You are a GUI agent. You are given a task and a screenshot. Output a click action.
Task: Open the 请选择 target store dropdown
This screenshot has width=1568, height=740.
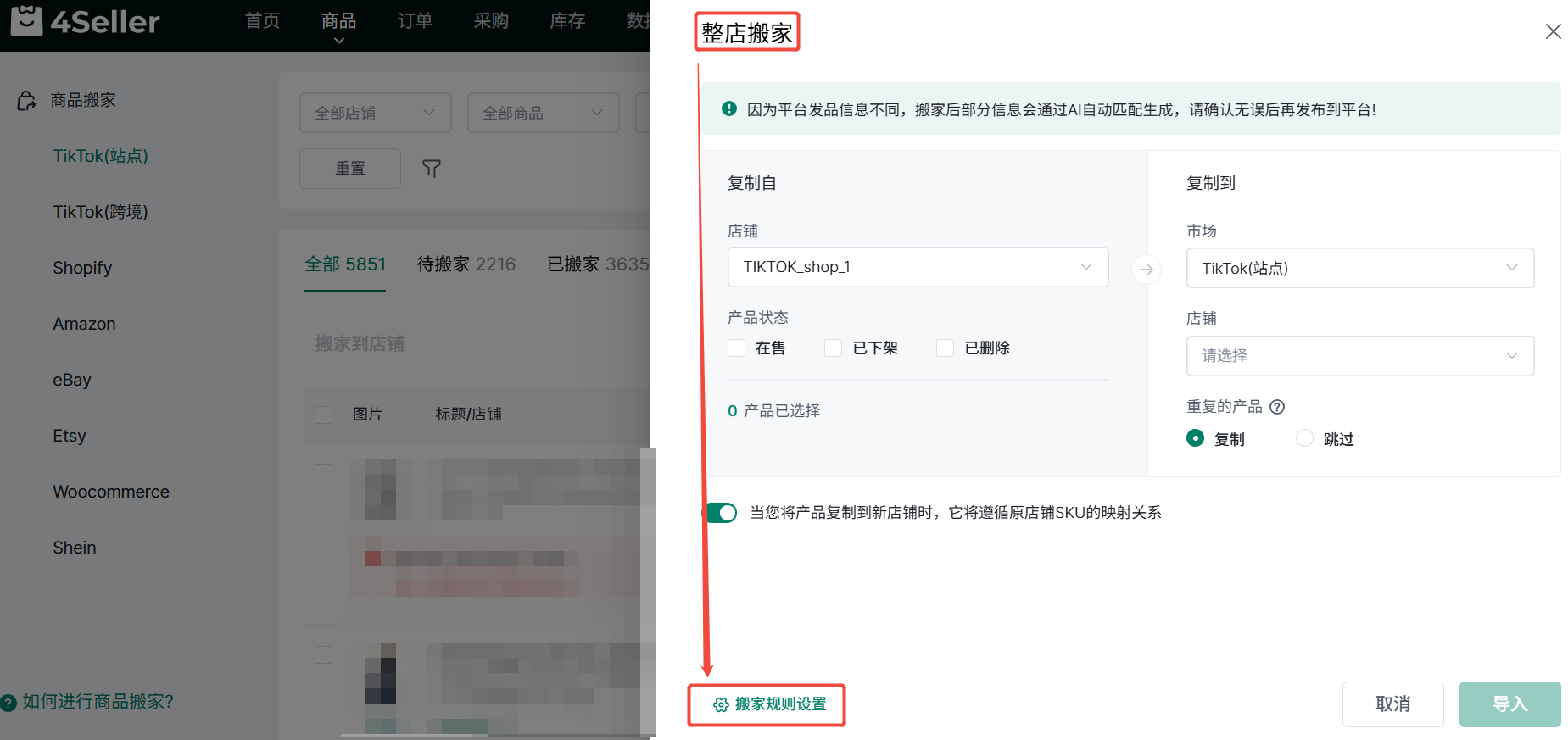1359,356
